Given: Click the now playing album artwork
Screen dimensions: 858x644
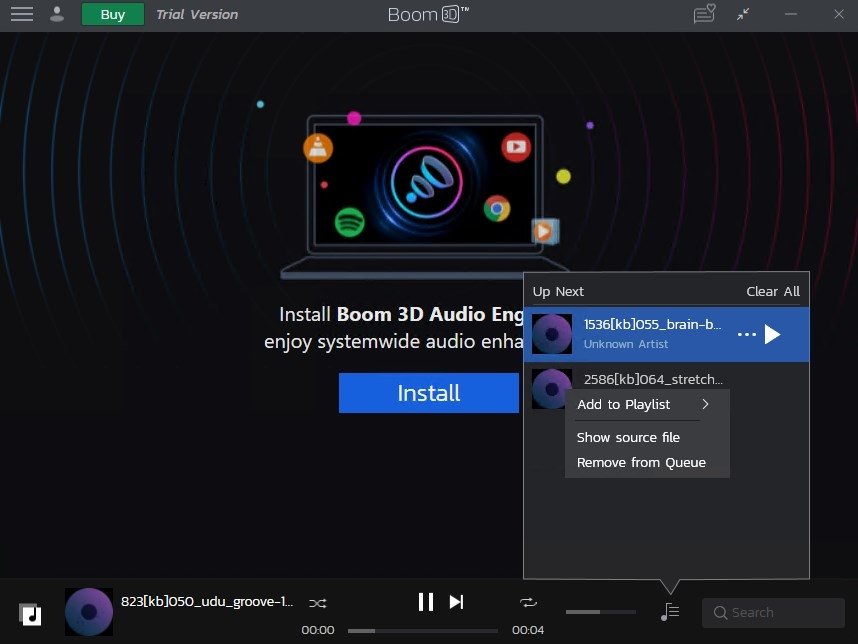Looking at the screenshot, I should [x=89, y=612].
